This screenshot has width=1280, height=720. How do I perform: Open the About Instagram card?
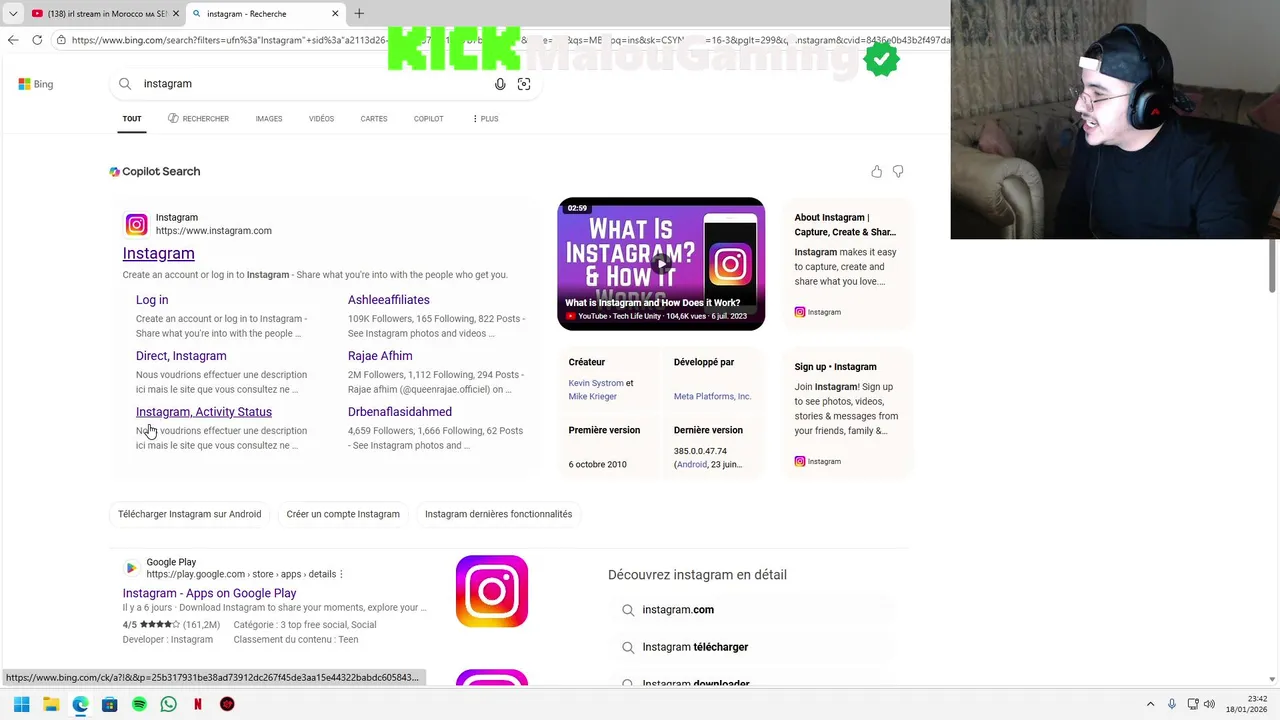coord(847,264)
